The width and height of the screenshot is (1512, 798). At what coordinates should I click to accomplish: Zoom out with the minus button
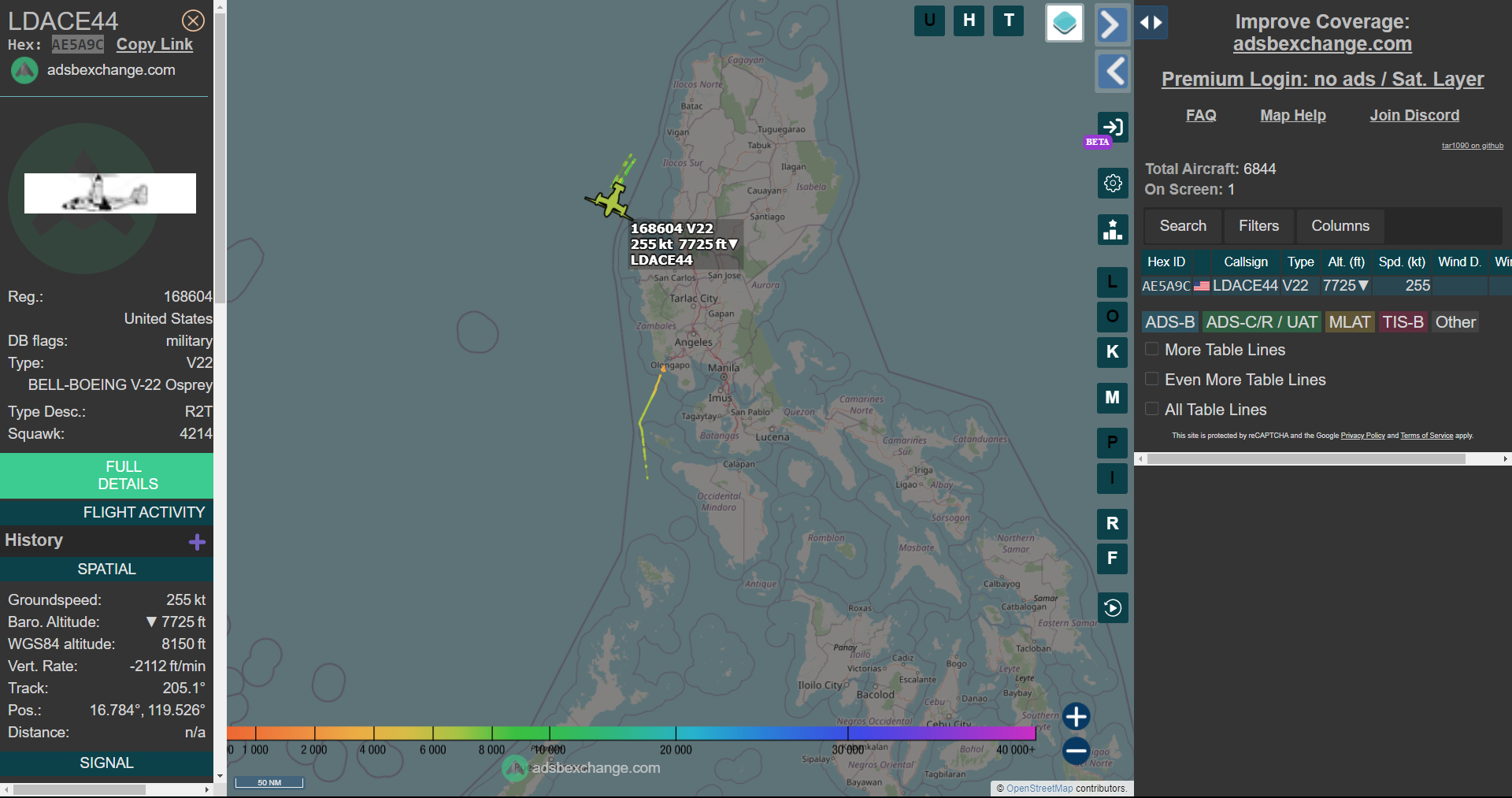pos(1076,750)
